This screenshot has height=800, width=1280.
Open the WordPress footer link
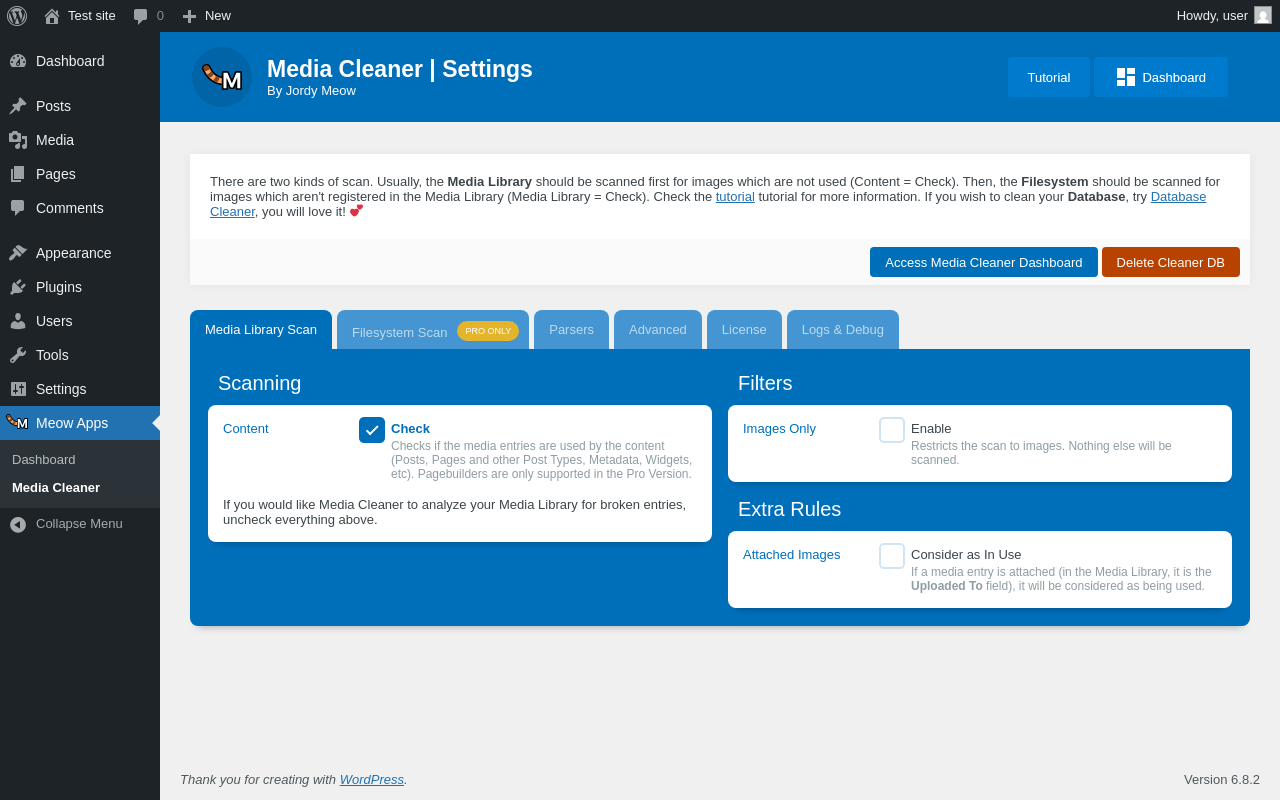[372, 779]
